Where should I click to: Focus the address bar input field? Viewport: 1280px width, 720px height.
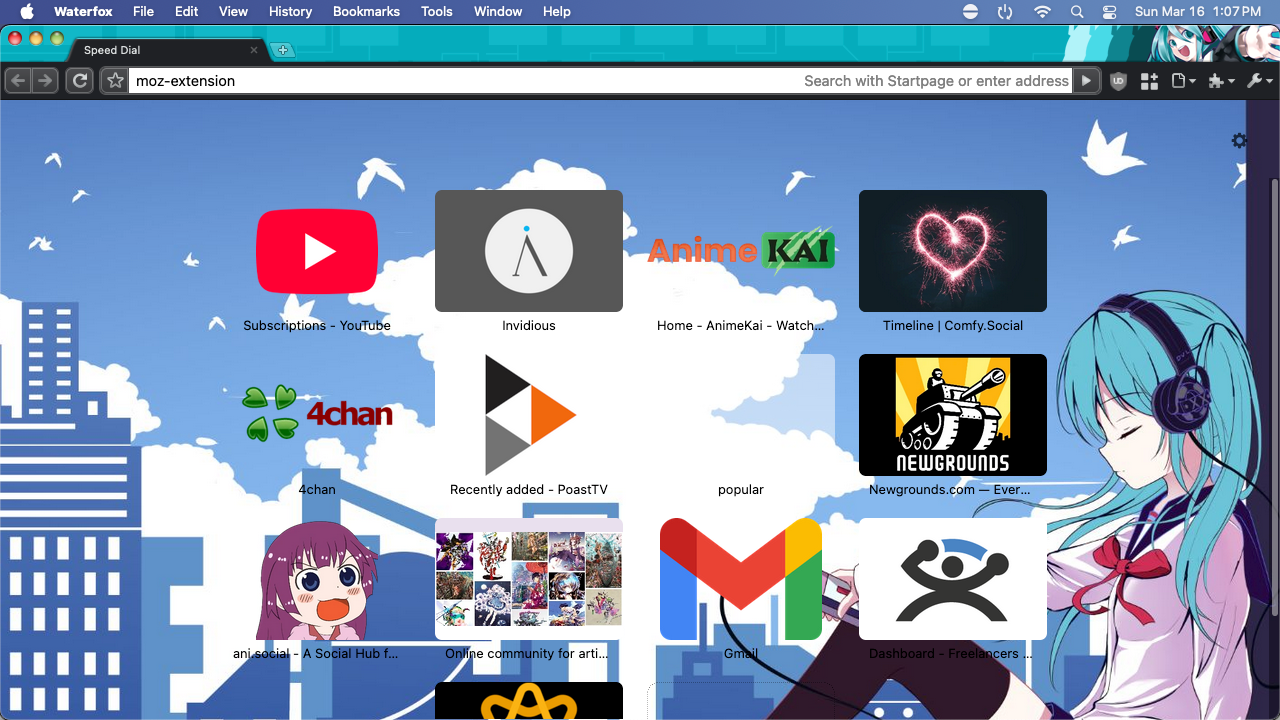pyautogui.click(x=460, y=81)
